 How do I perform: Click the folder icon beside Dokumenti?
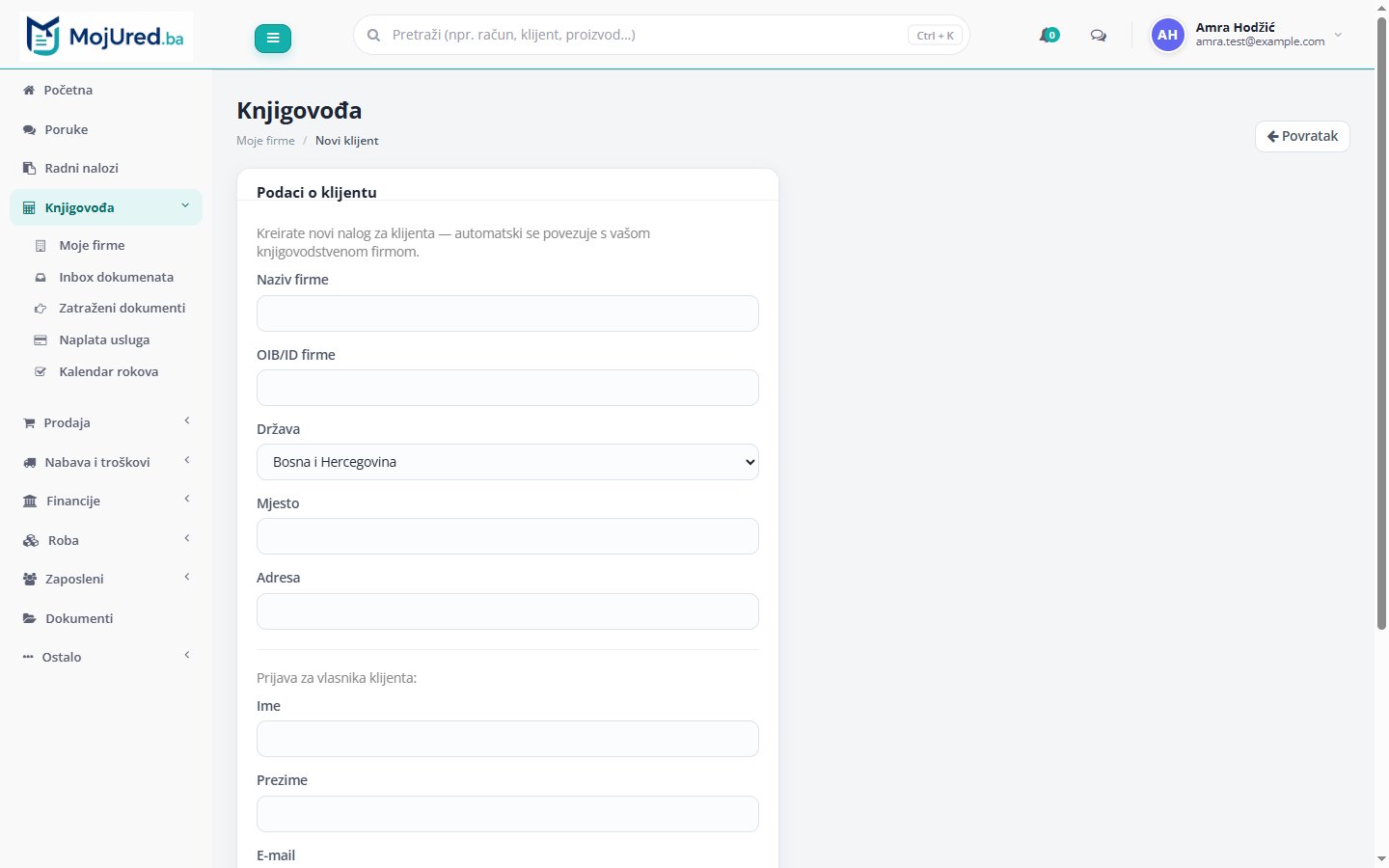tap(30, 618)
